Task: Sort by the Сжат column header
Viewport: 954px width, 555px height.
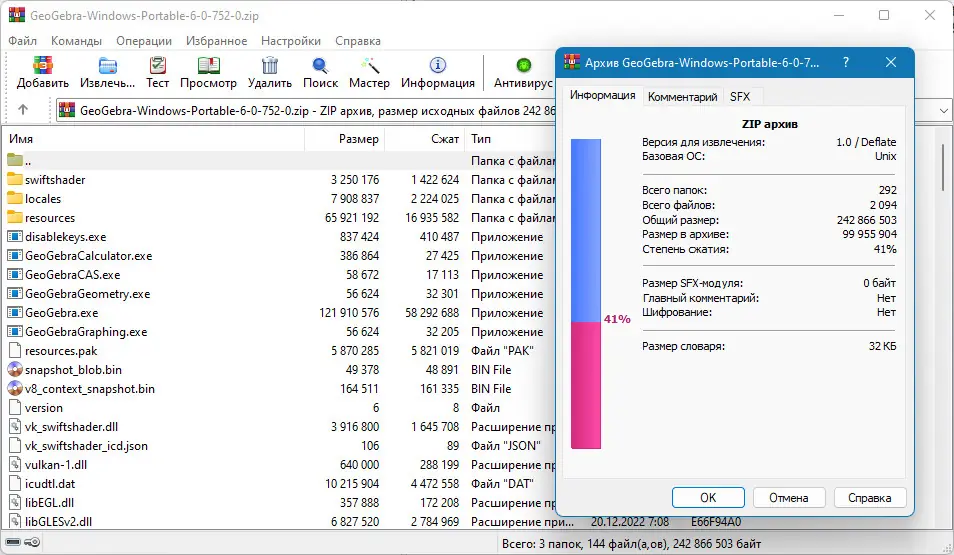Action: click(x=424, y=139)
